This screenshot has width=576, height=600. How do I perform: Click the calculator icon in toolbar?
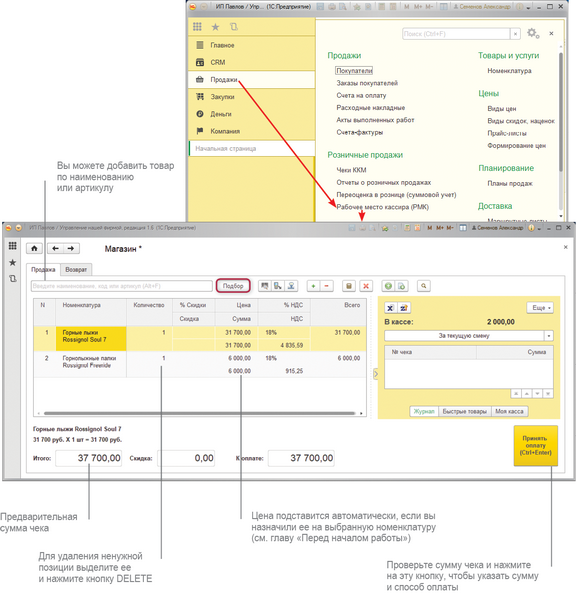pos(349,286)
